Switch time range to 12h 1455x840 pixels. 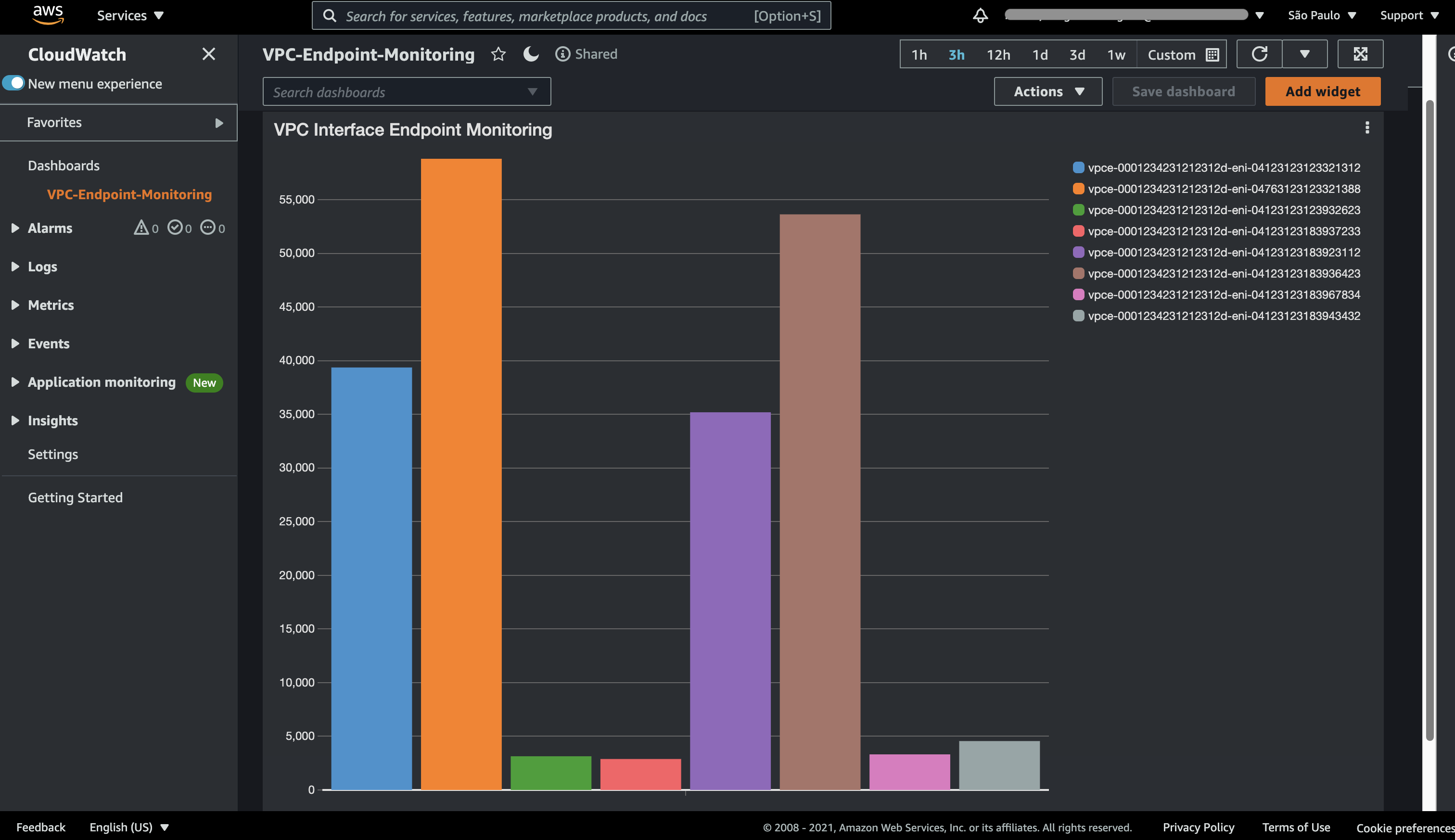coord(997,54)
